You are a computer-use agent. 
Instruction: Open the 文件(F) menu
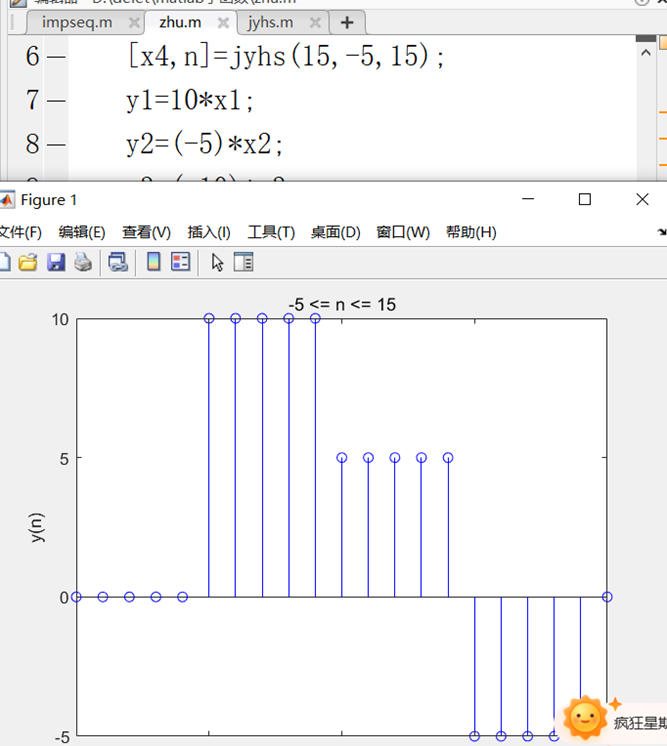[20, 232]
